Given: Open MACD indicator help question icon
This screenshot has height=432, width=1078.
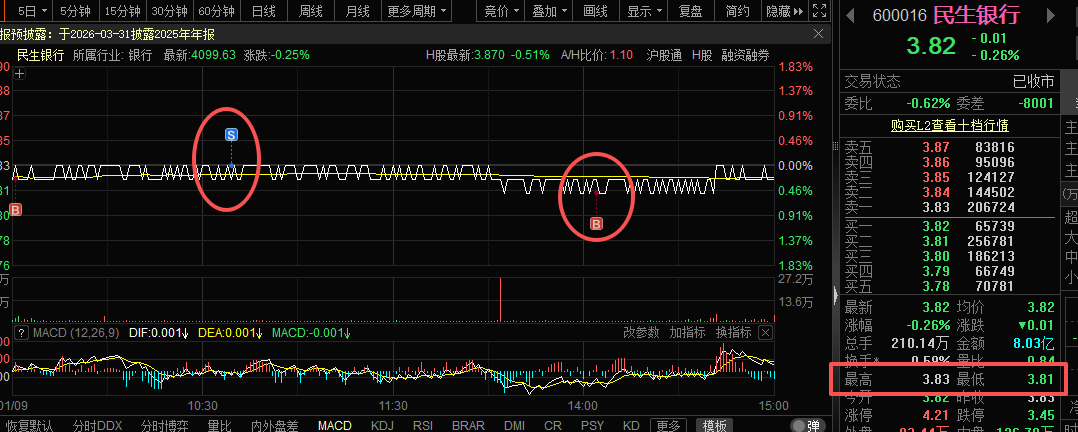Looking at the screenshot, I should coord(20,333).
